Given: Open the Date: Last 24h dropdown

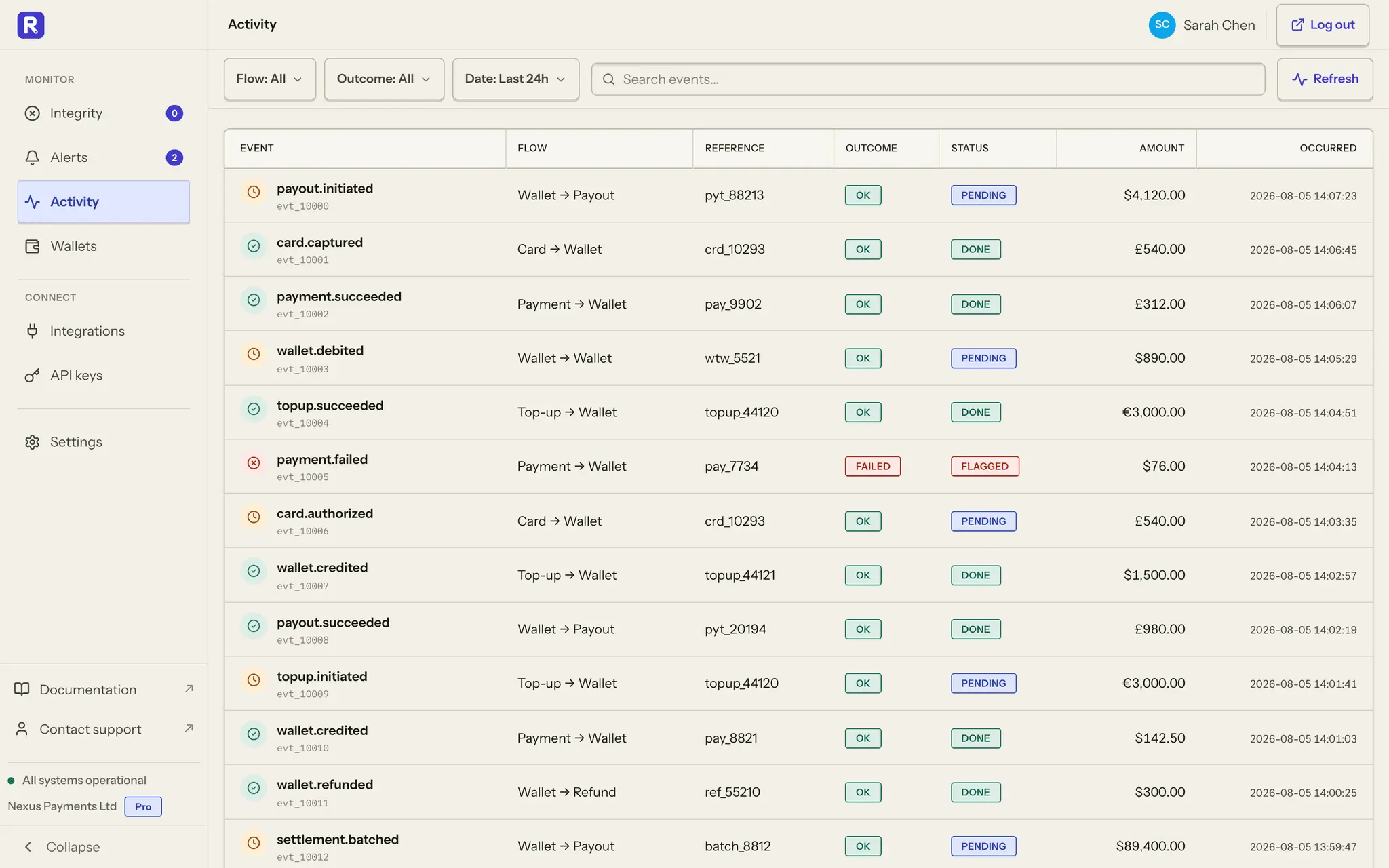Looking at the screenshot, I should pyautogui.click(x=515, y=79).
